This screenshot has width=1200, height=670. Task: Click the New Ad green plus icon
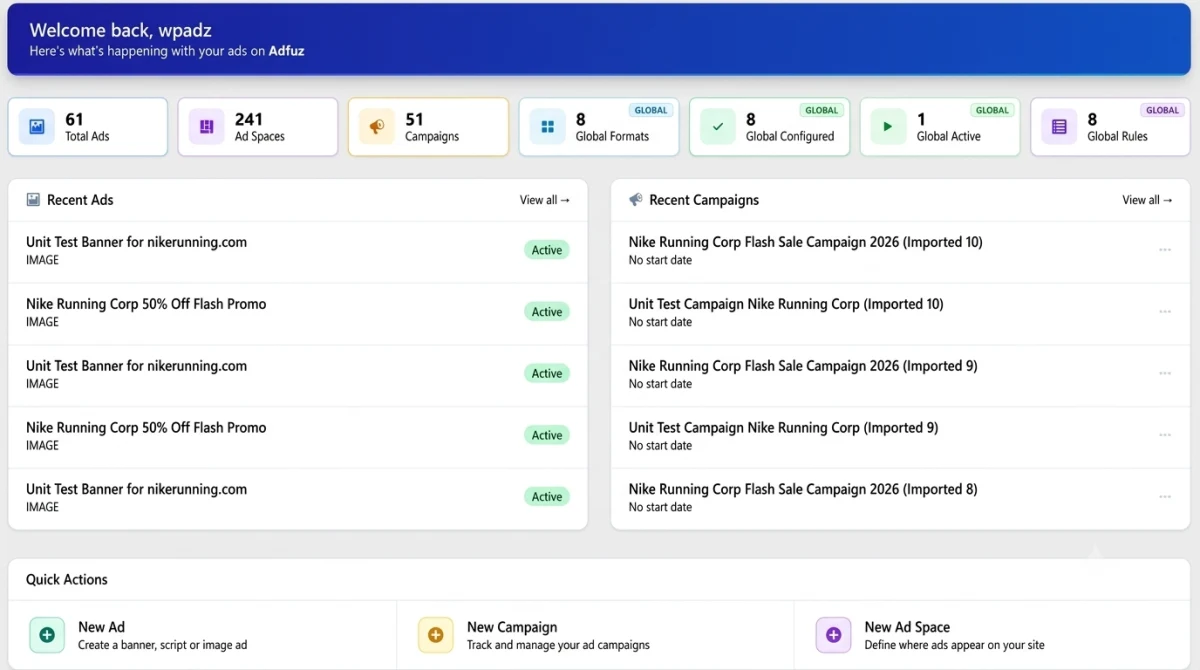(x=47, y=635)
